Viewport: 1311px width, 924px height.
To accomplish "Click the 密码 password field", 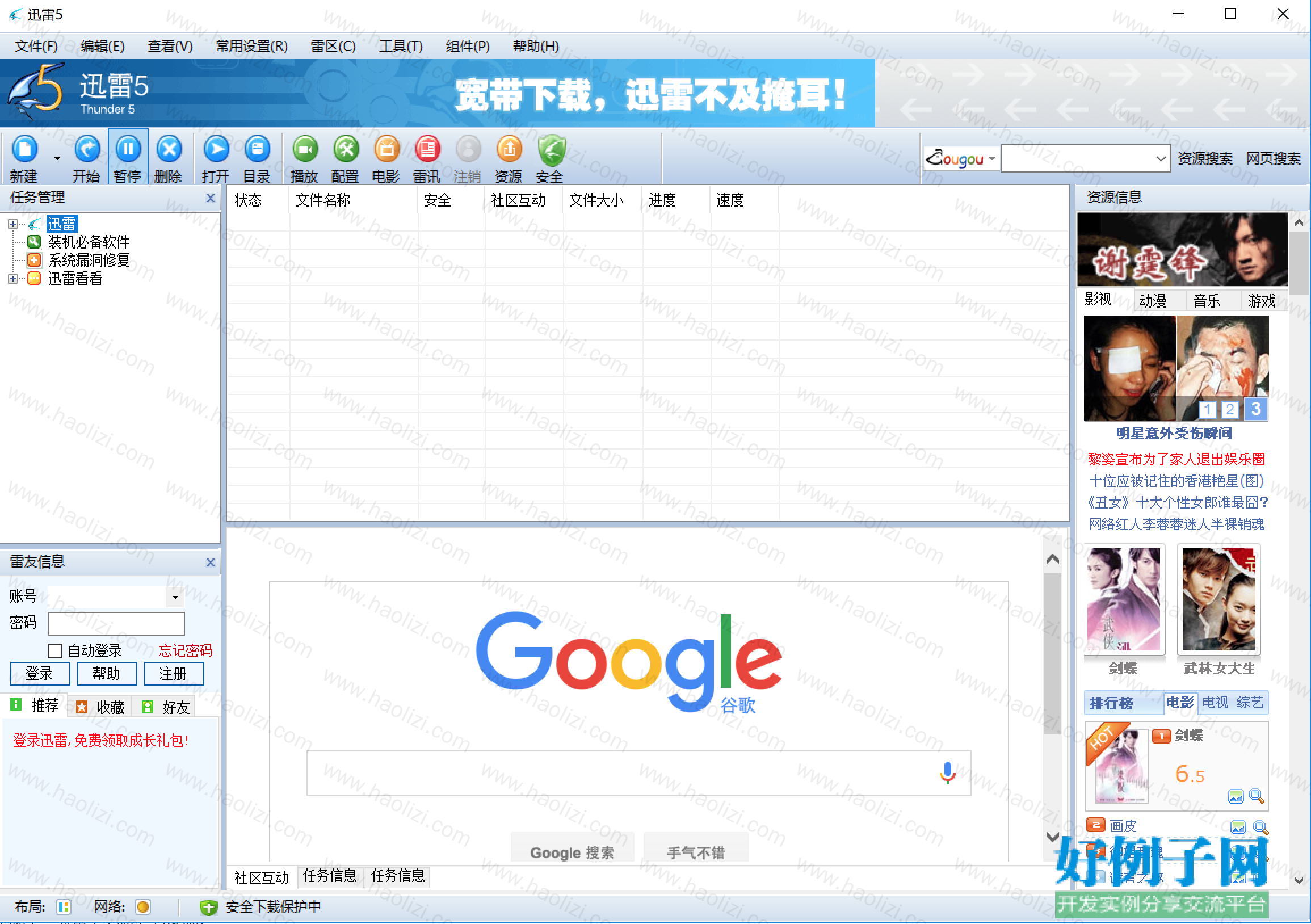I will [x=116, y=624].
